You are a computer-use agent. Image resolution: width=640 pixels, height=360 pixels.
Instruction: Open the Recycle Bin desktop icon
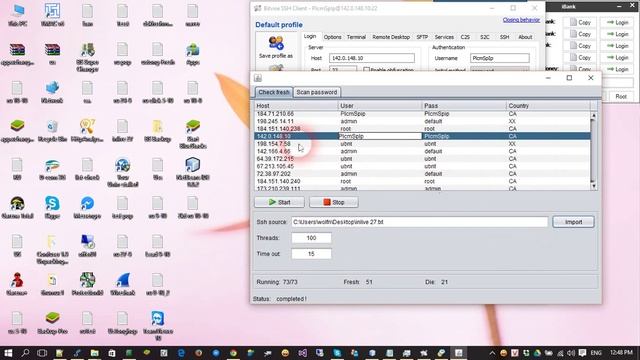click(x=52, y=130)
